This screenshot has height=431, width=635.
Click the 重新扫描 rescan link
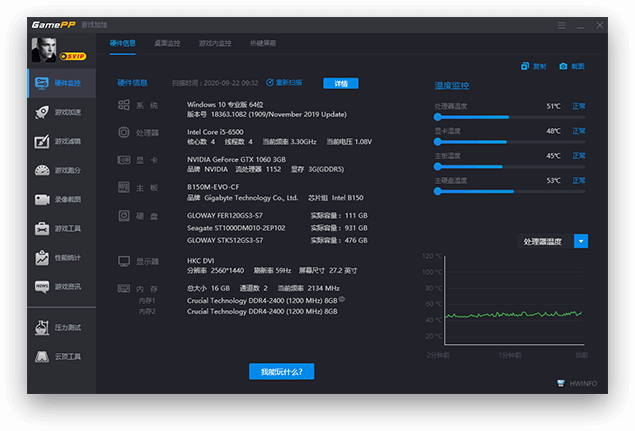pos(283,83)
